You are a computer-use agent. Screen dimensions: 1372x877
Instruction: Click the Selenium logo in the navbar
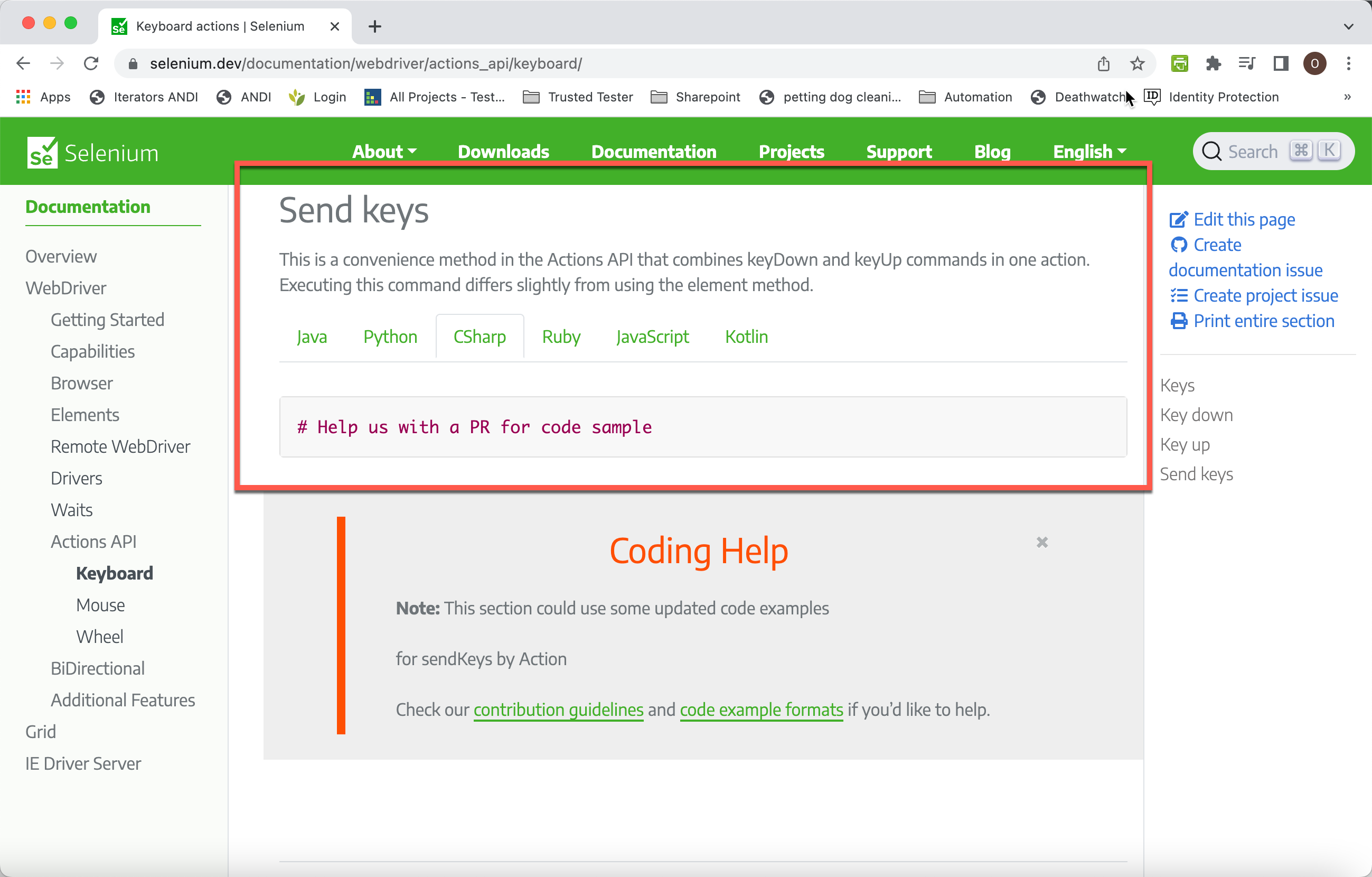coord(92,152)
